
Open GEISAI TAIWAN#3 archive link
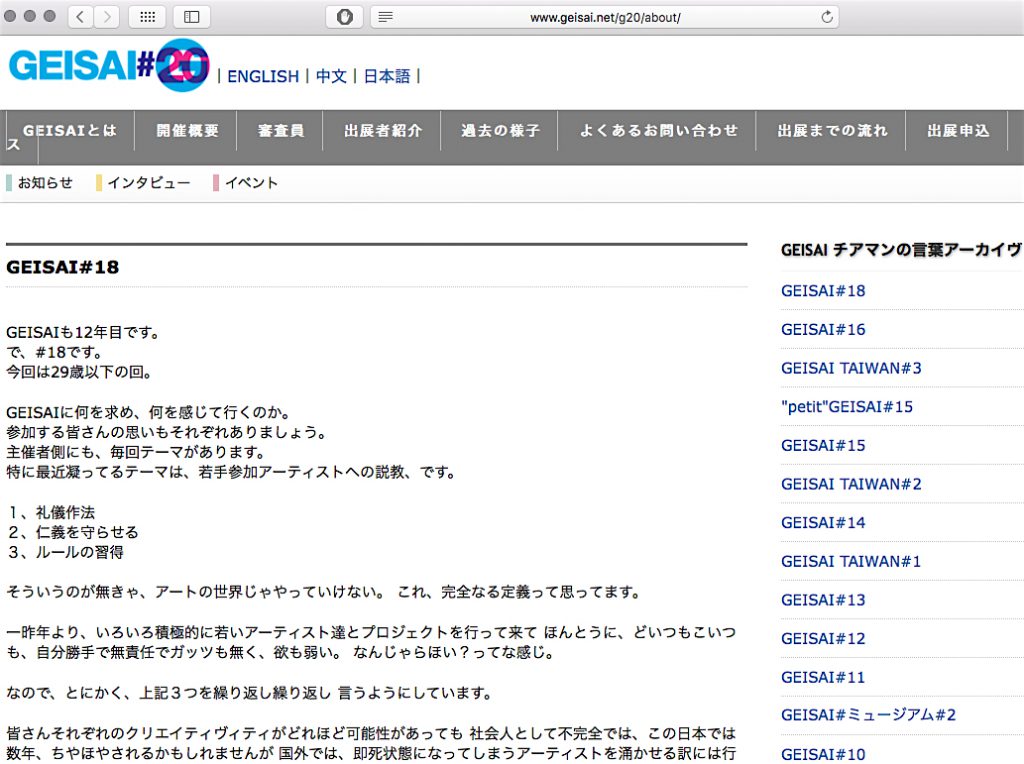point(851,368)
